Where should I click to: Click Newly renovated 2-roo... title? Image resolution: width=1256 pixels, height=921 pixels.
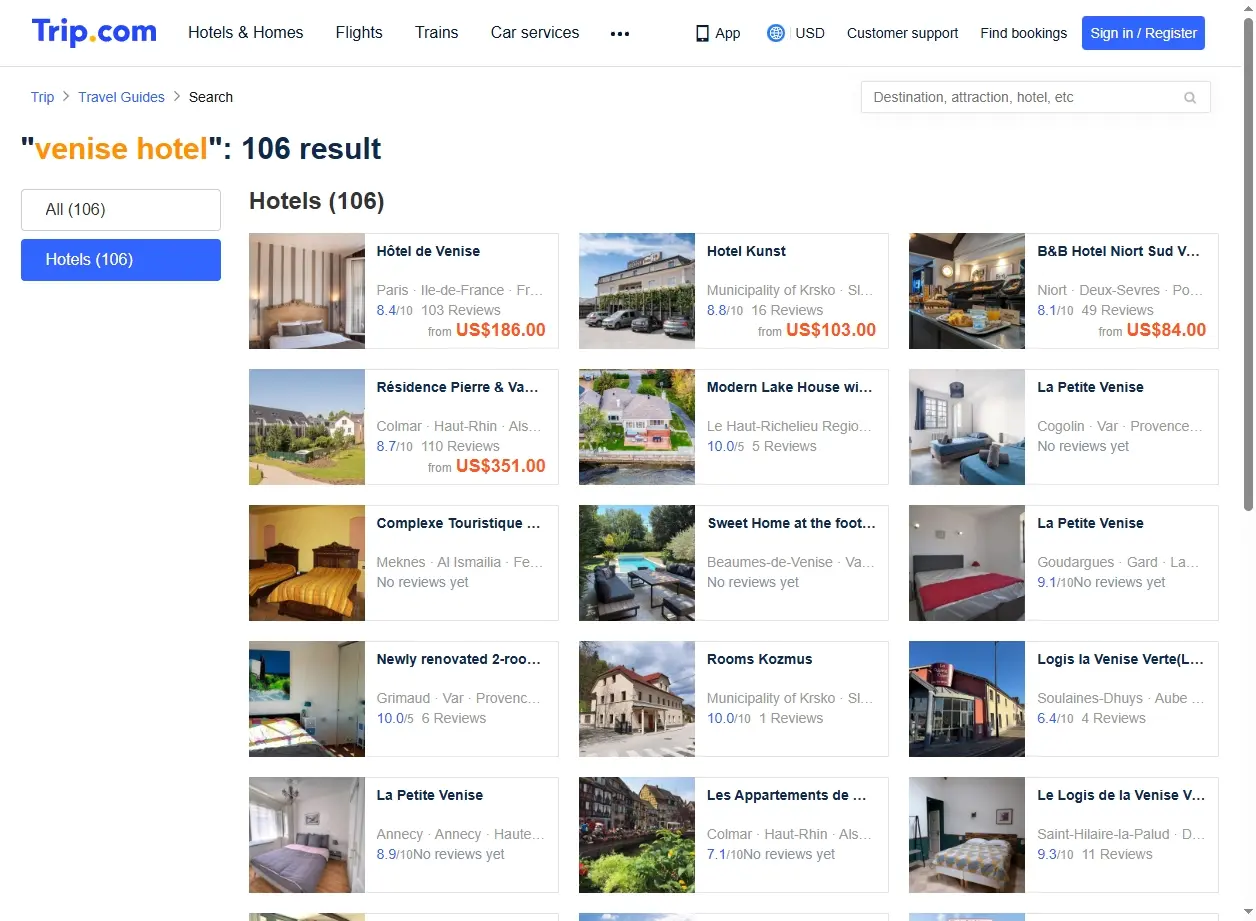coord(458,659)
